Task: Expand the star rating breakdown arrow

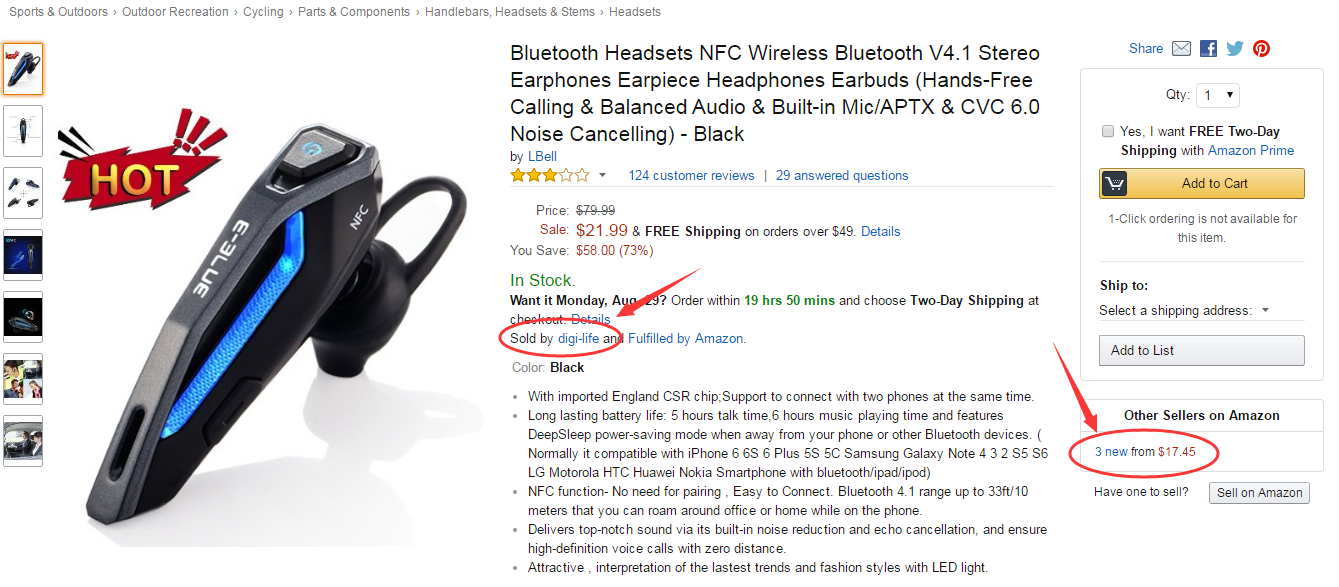Action: pyautogui.click(x=602, y=176)
